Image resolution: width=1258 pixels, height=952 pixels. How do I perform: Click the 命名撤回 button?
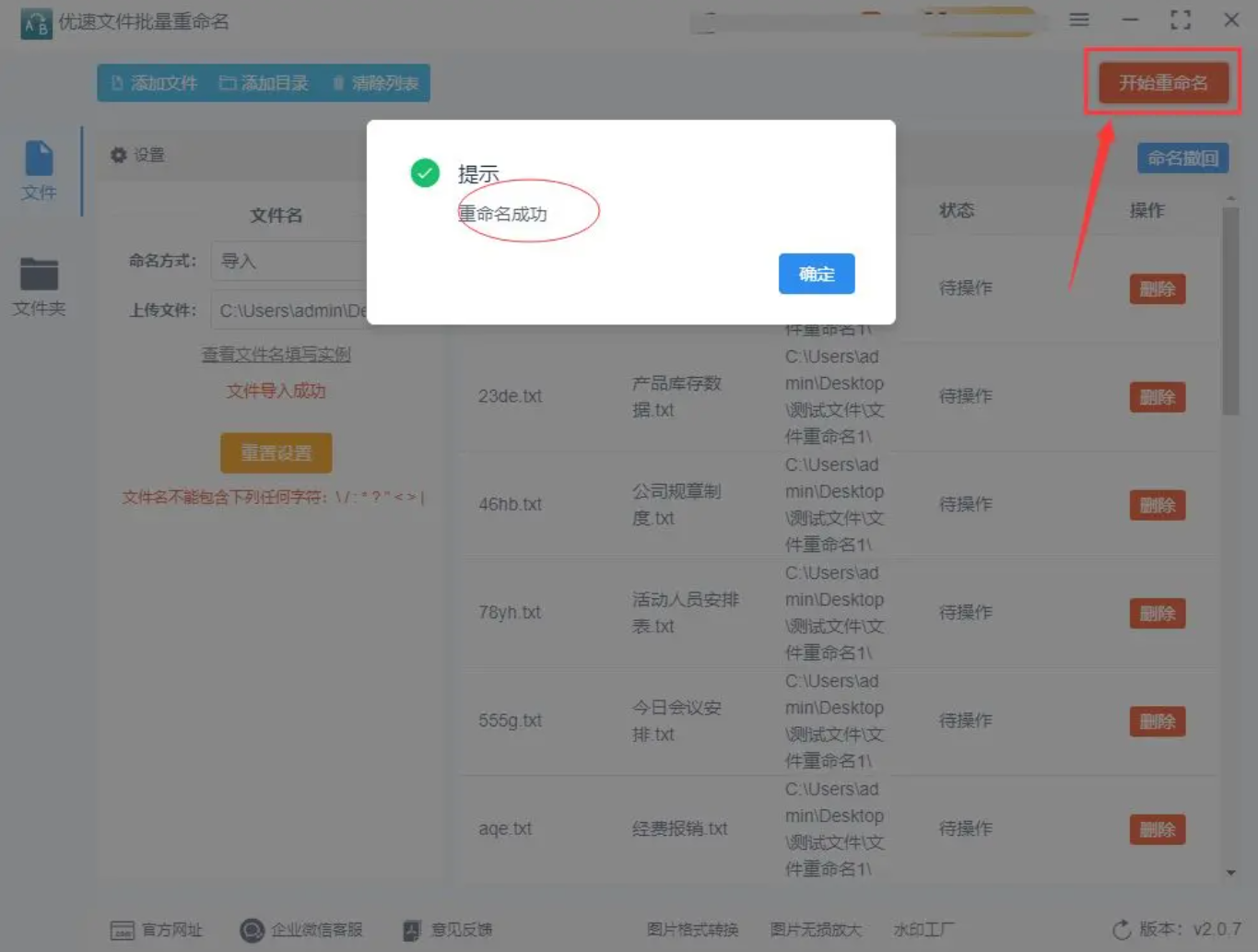(1182, 159)
